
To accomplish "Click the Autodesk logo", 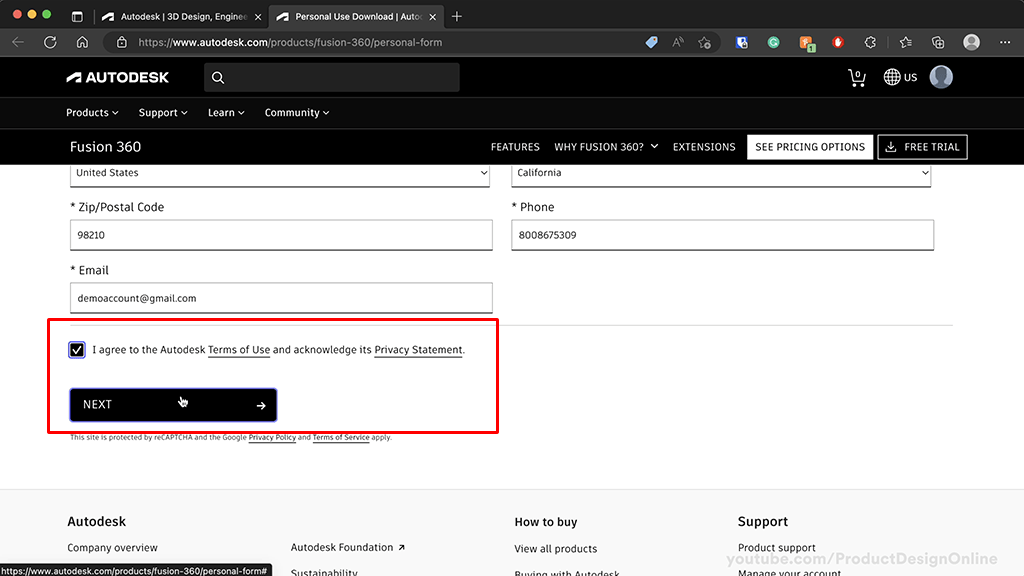I will (x=118, y=77).
